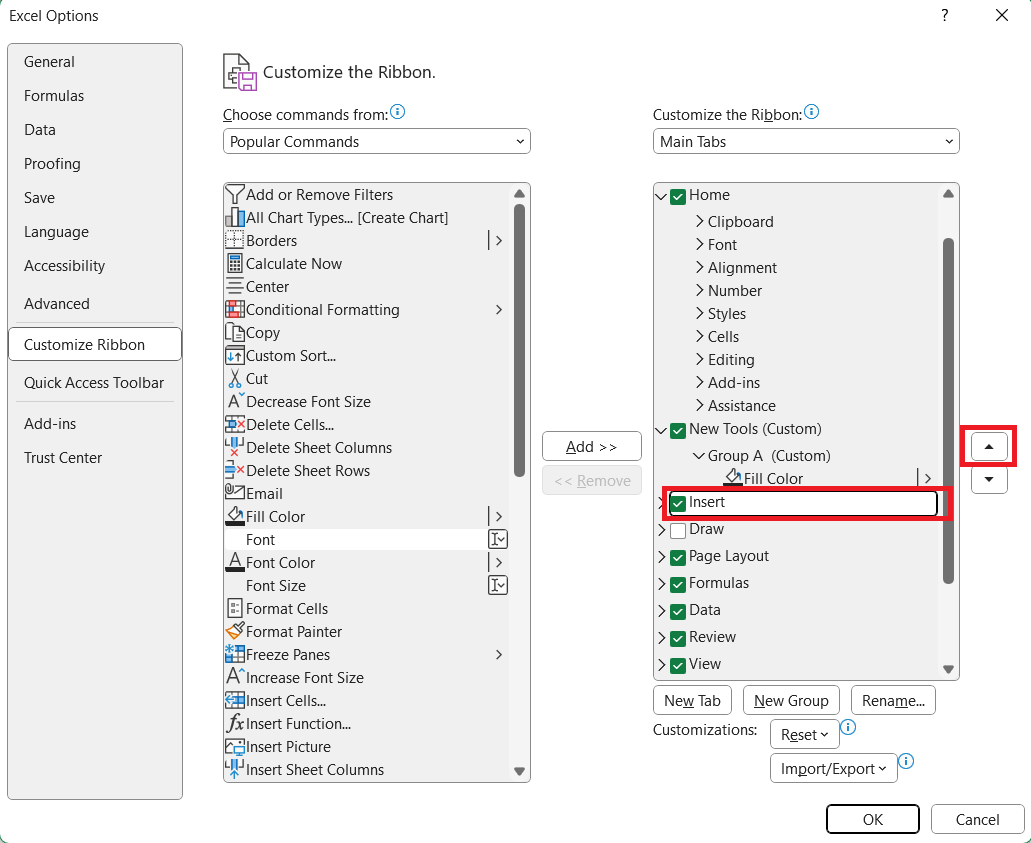The height and width of the screenshot is (843, 1031).
Task: Click the Insert Picture icon
Action: click(x=235, y=747)
